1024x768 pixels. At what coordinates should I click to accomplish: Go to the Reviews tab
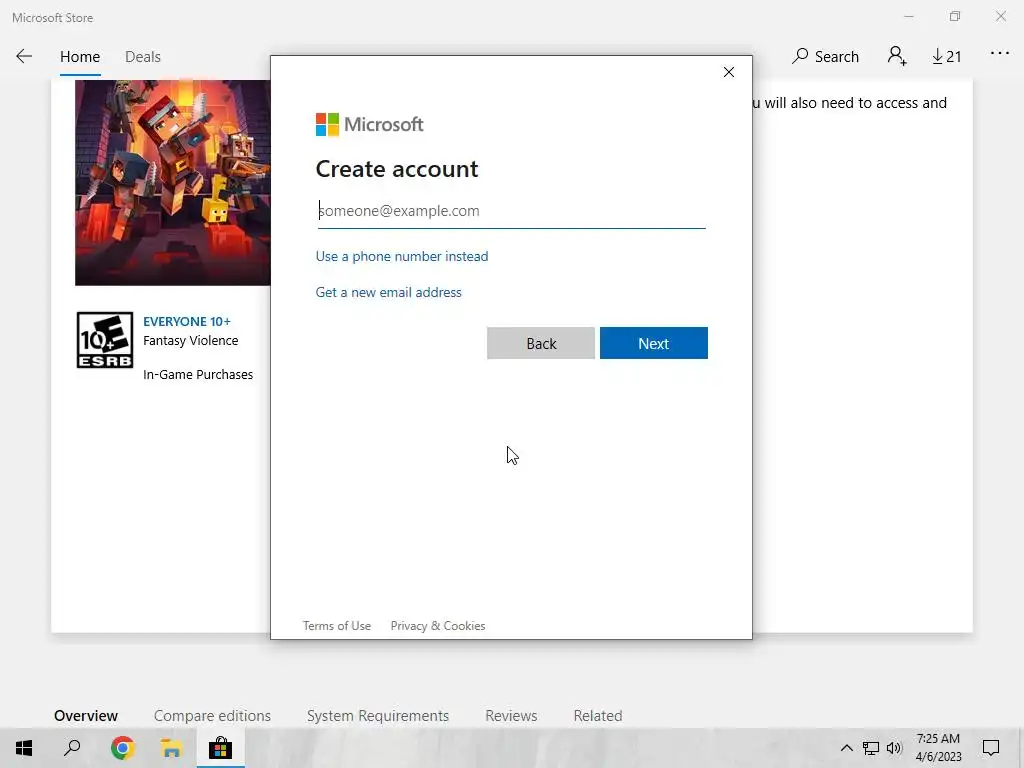point(511,716)
